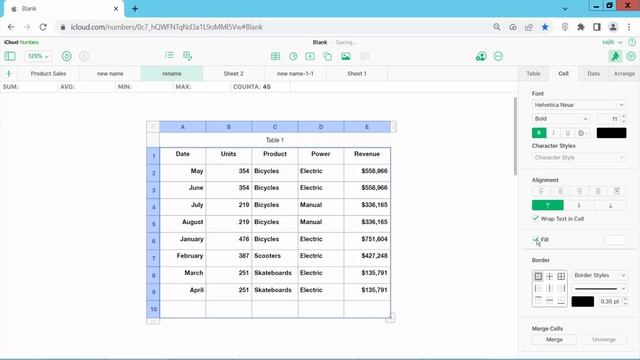Switch to the Data tab
640x360 pixels.
593,73
